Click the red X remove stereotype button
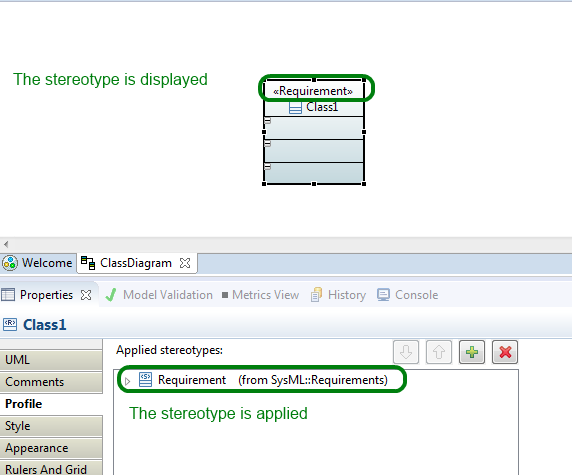The height and width of the screenshot is (475, 572). [x=505, y=352]
